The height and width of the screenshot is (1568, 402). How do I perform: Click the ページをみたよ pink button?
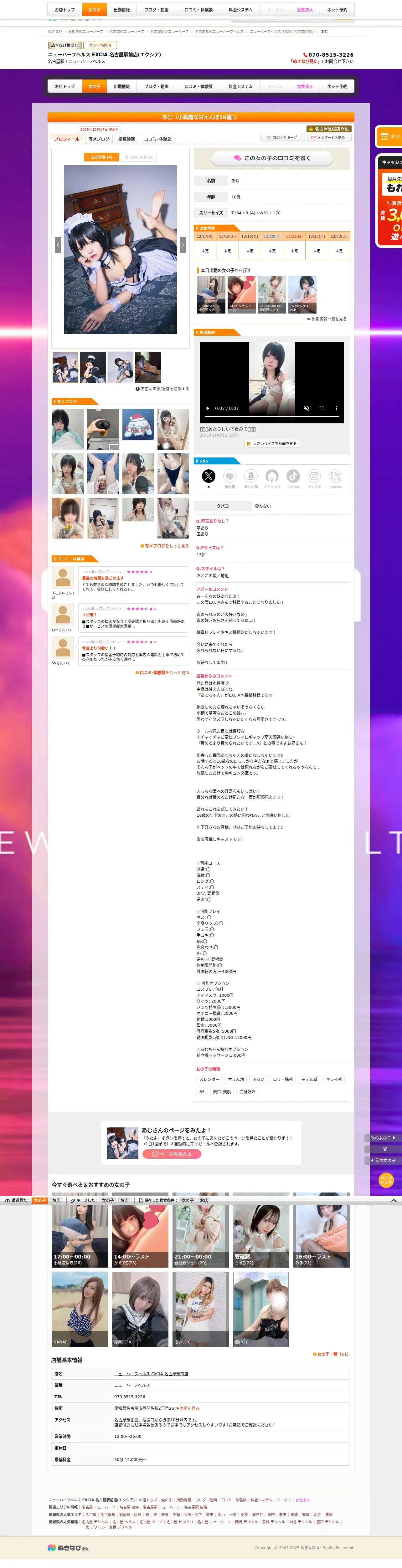[172, 1154]
